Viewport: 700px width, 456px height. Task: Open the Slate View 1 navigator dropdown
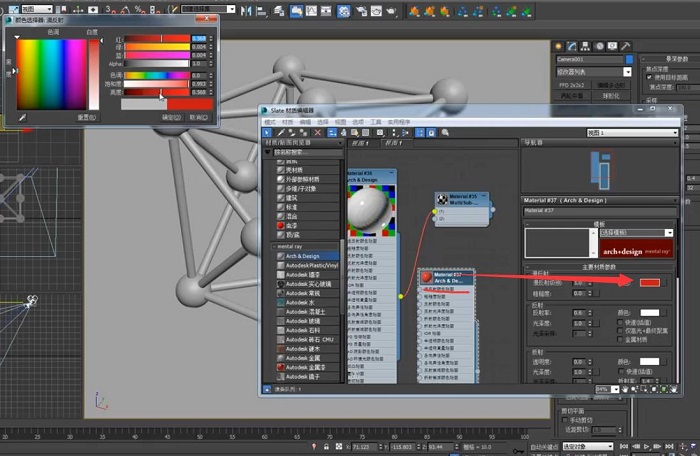pyautogui.click(x=632, y=133)
